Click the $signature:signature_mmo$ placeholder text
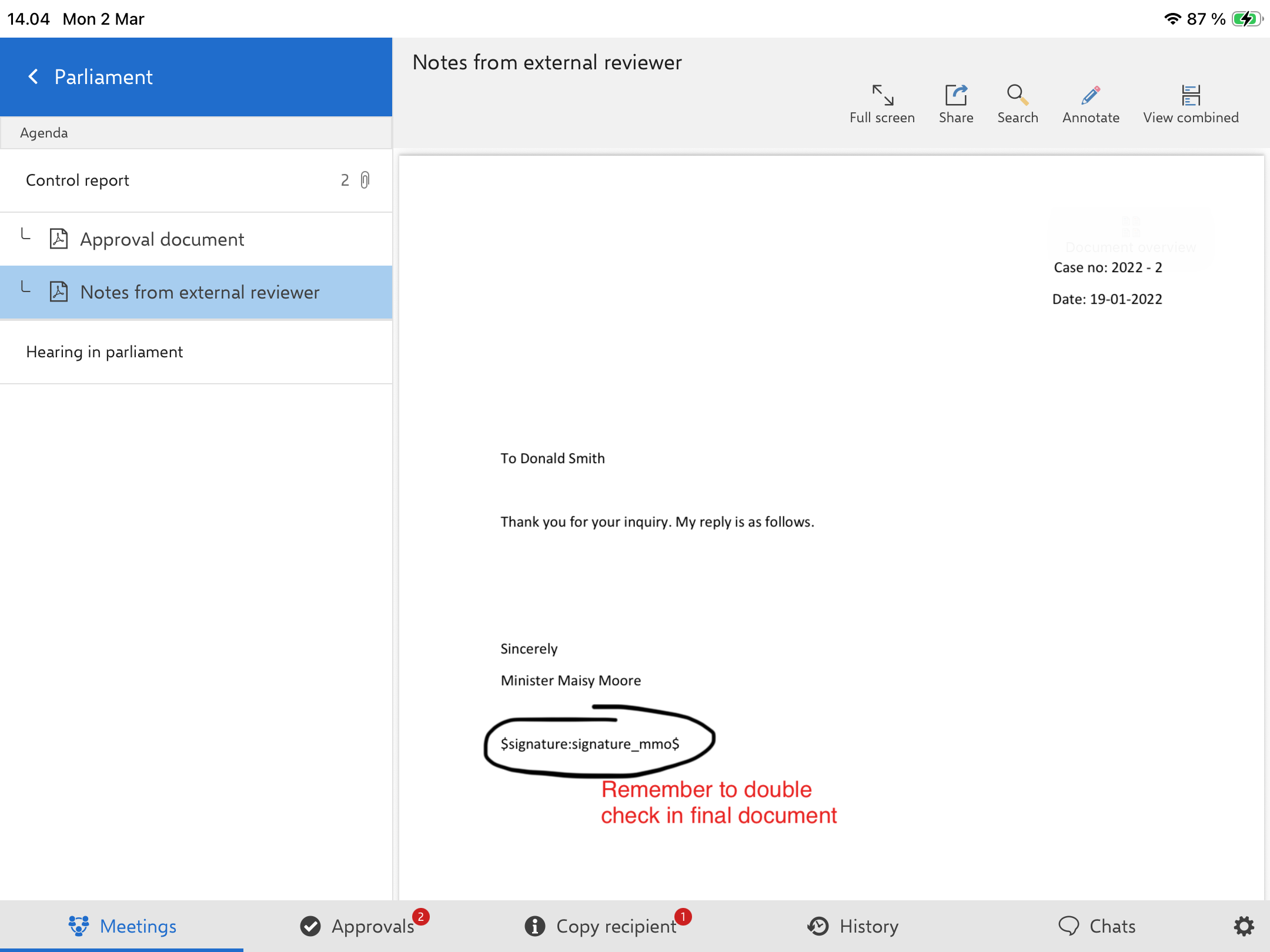Viewport: 1270px width, 952px height. [x=590, y=744]
